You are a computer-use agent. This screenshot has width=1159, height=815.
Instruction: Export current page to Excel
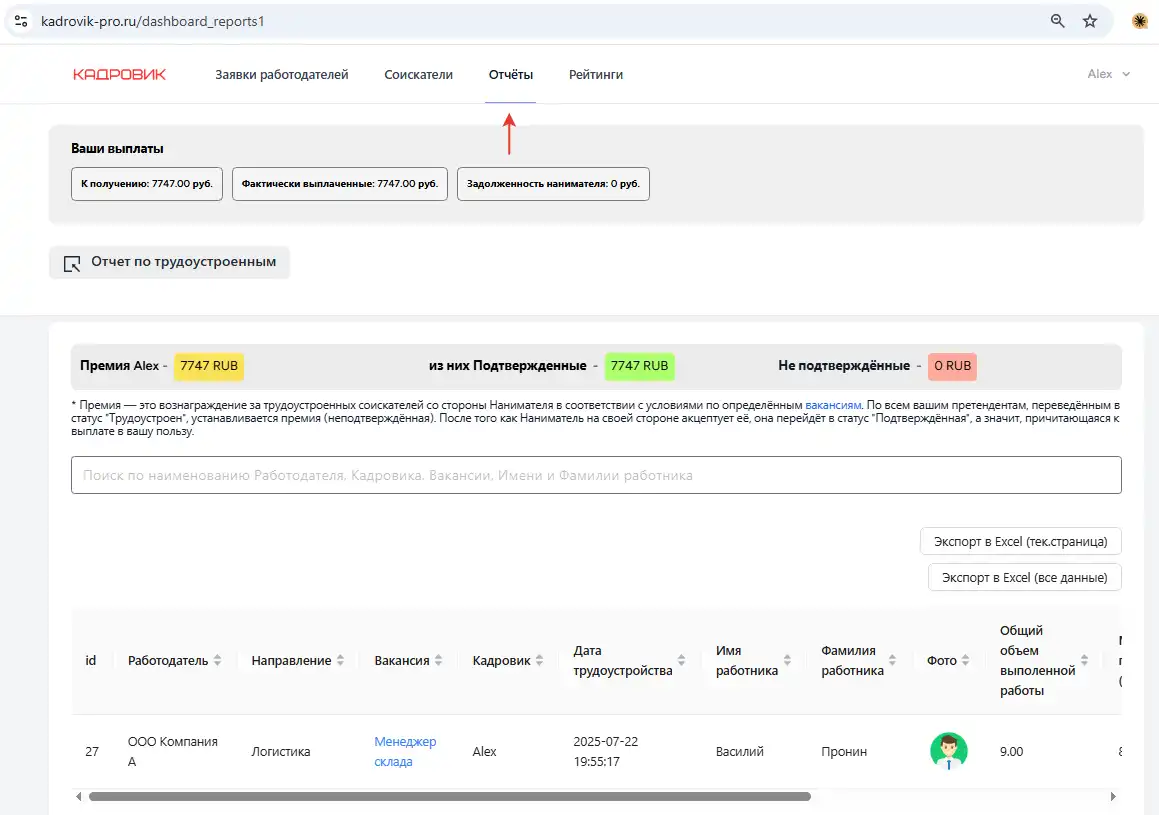coord(1020,541)
